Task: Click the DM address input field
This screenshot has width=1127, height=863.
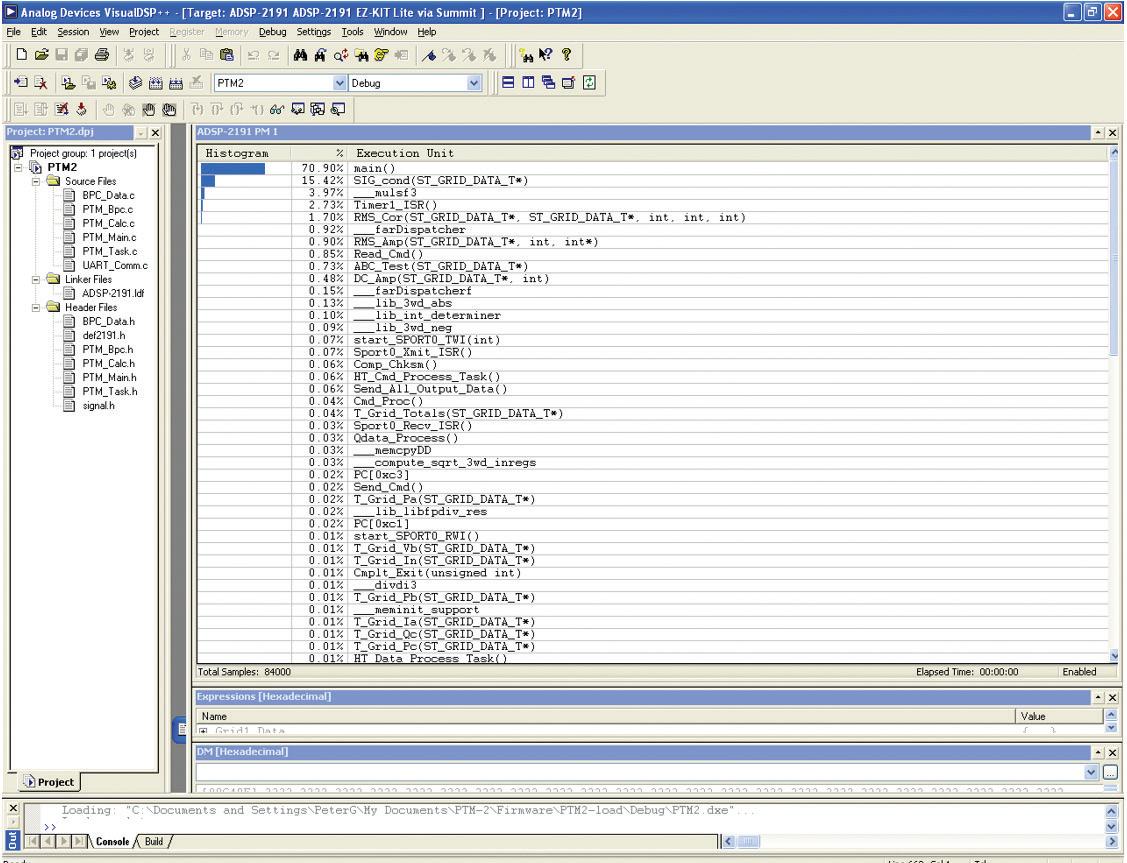Action: point(640,772)
